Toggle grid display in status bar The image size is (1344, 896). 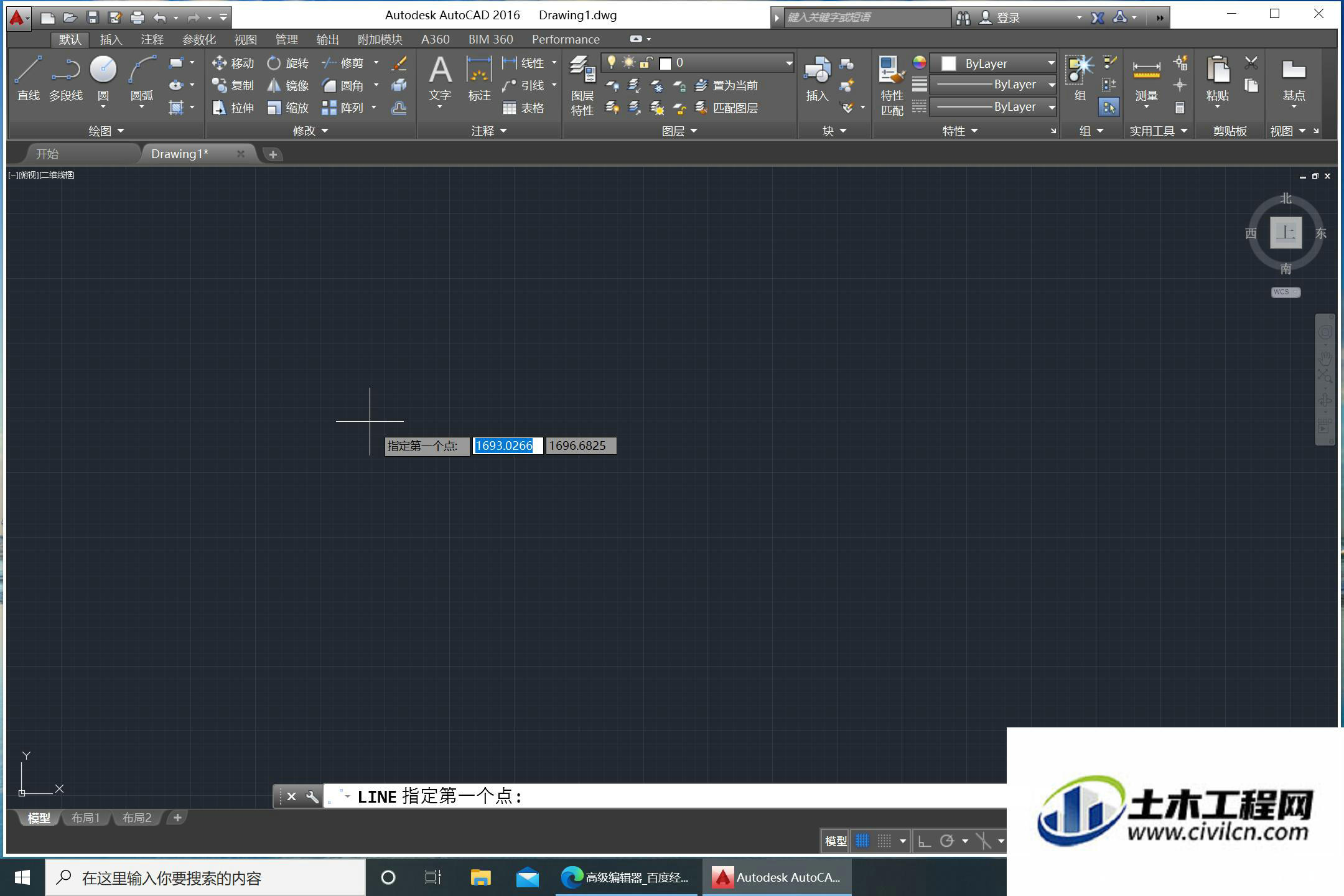[862, 841]
